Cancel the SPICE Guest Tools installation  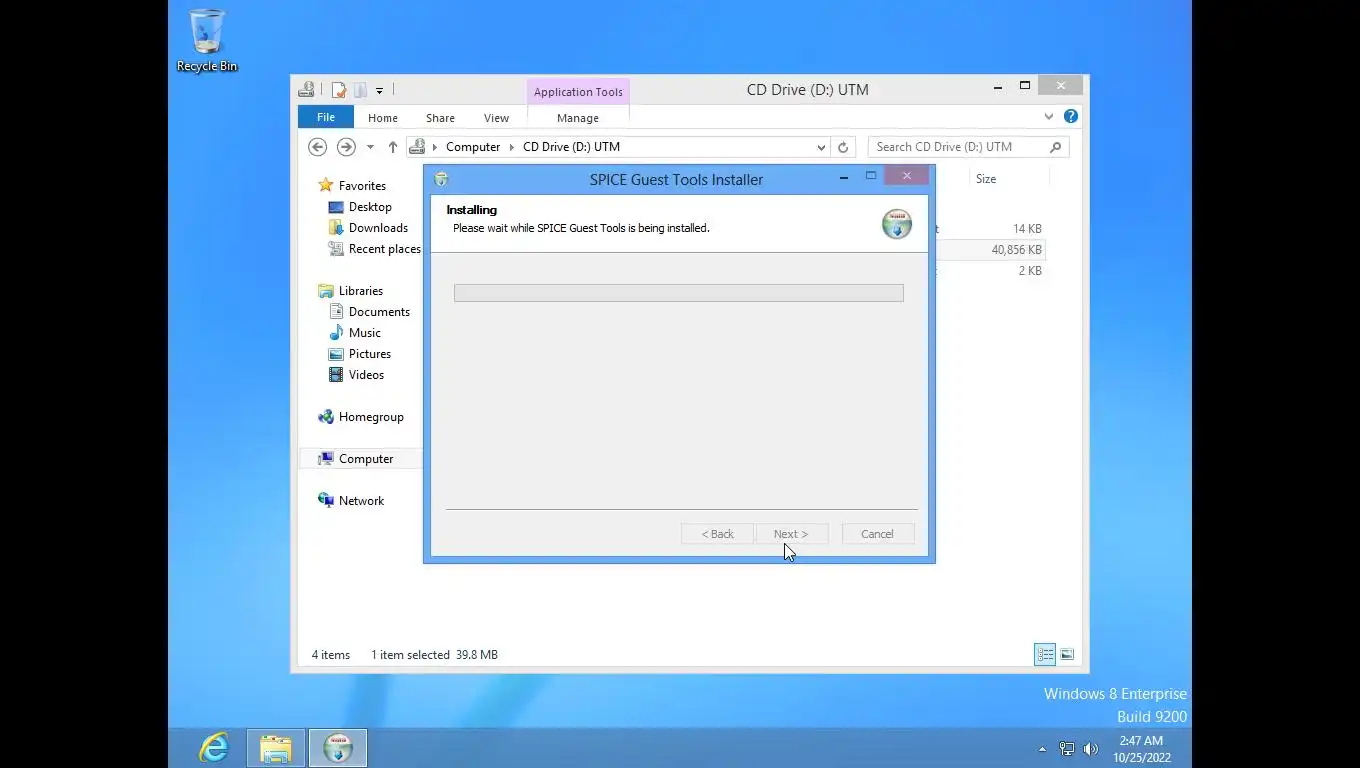[877, 534]
